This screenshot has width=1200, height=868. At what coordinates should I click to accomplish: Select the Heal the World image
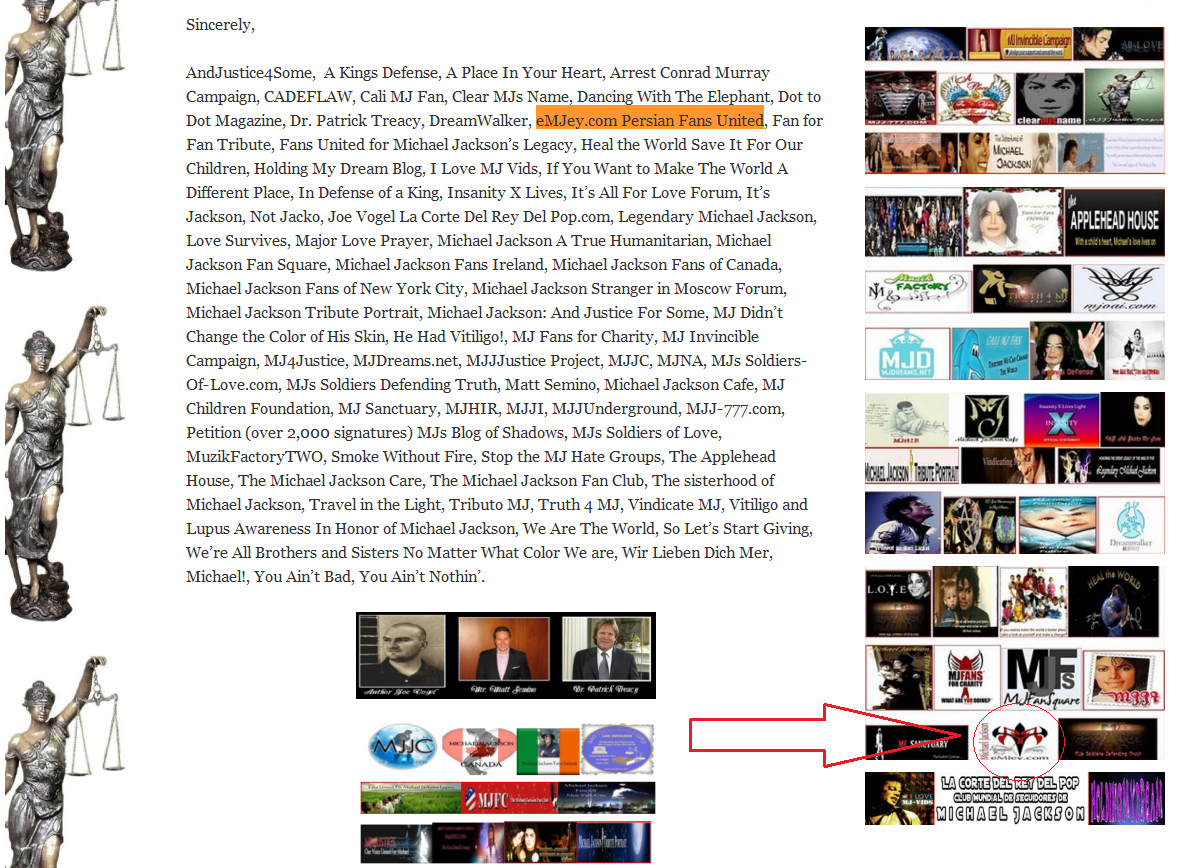coord(1113,601)
